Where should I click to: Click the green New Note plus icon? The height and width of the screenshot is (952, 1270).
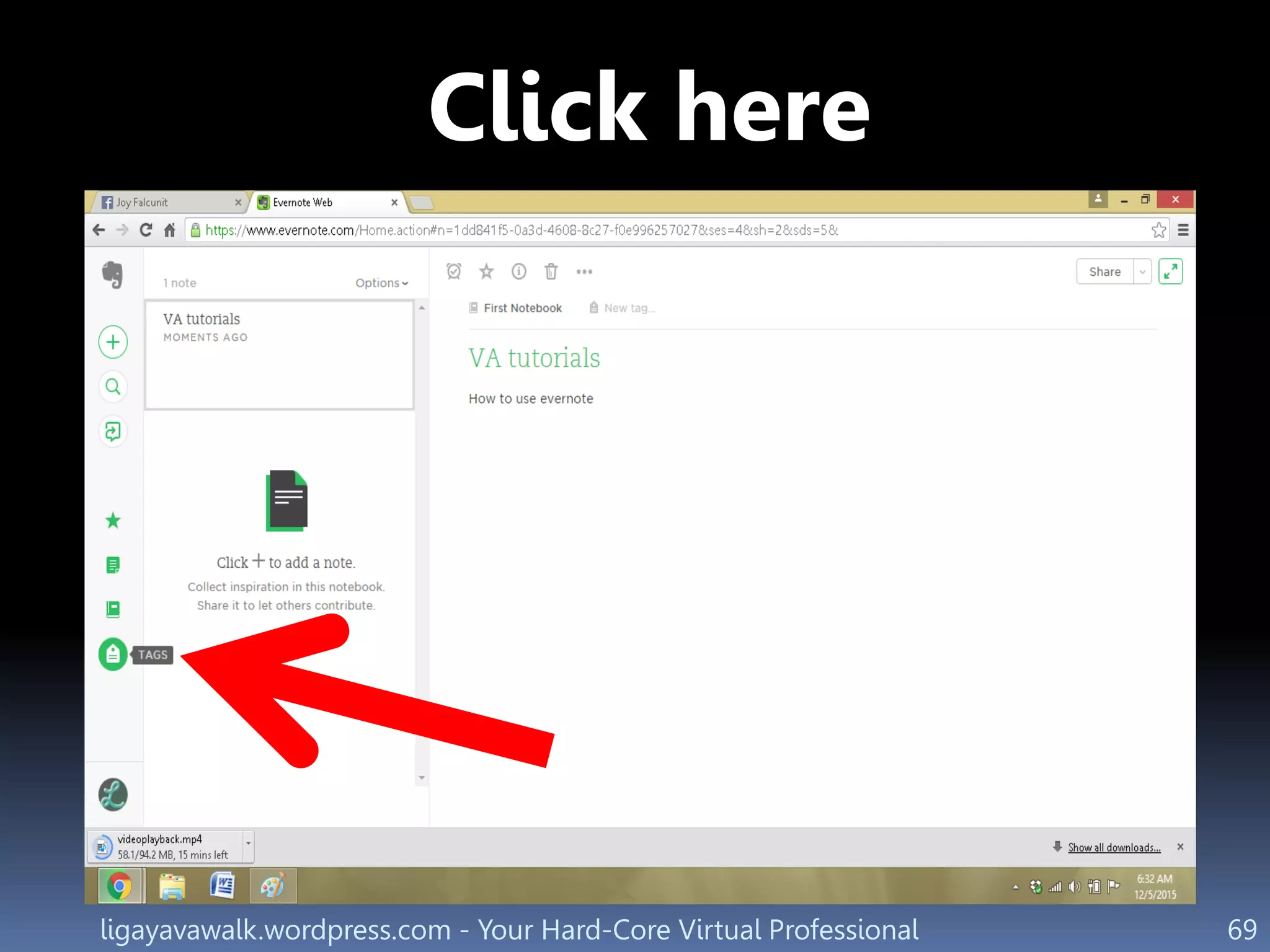(113, 342)
